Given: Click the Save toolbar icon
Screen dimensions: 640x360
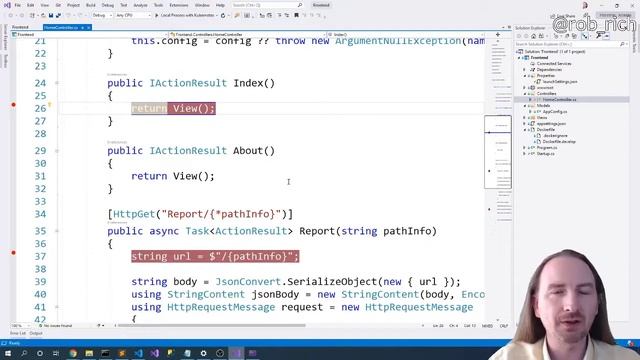Looking at the screenshot, I should click(51, 16).
